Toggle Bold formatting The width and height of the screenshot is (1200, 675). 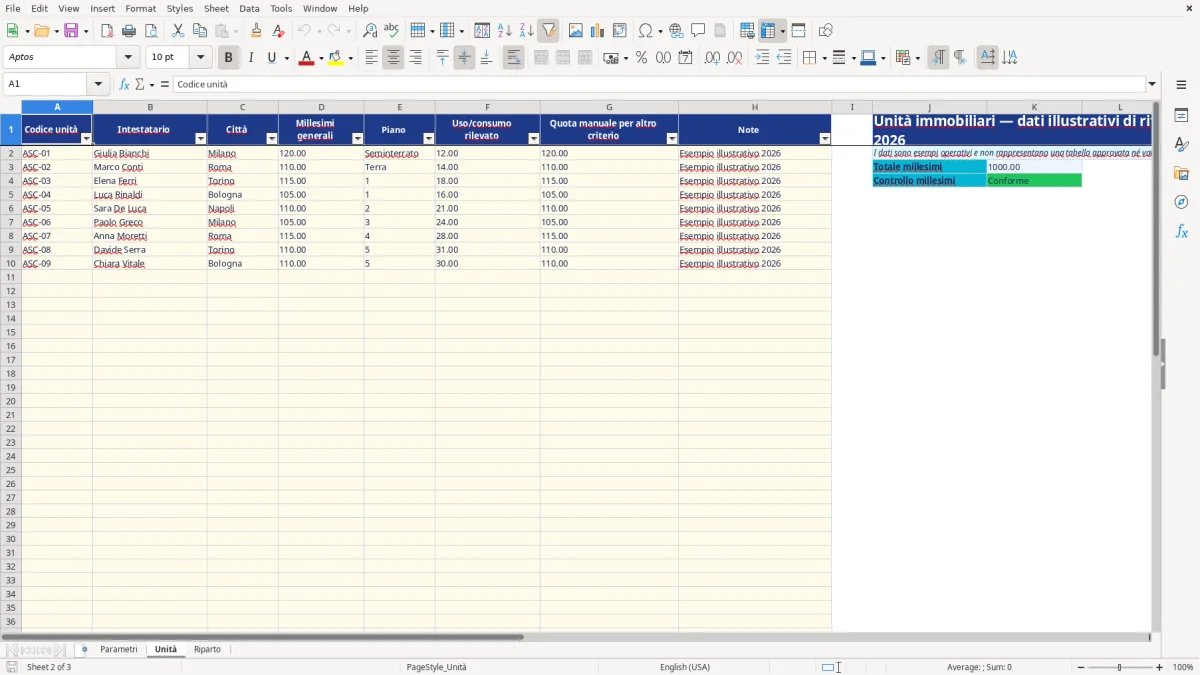(x=228, y=58)
